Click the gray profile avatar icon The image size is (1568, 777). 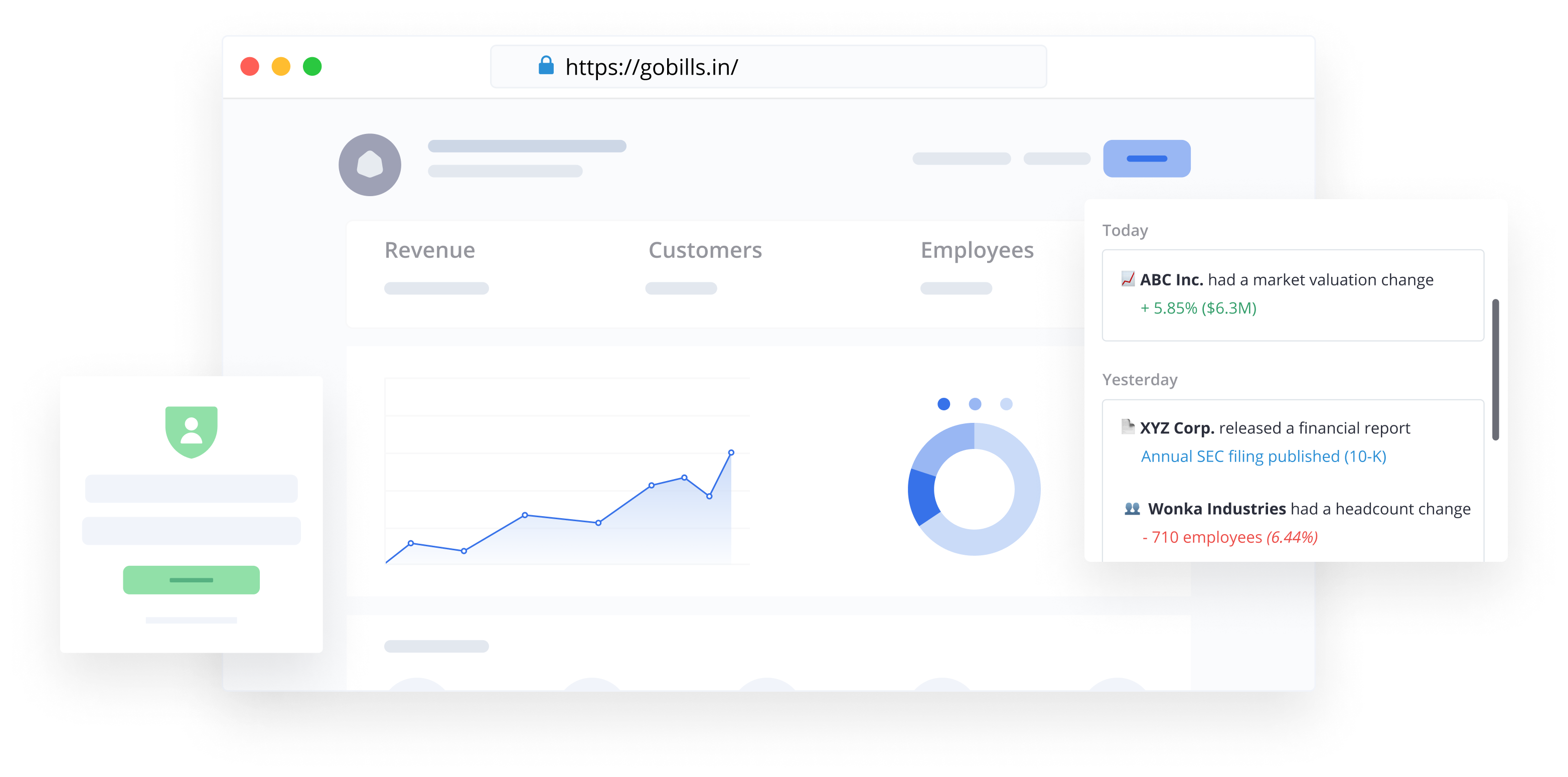370,165
